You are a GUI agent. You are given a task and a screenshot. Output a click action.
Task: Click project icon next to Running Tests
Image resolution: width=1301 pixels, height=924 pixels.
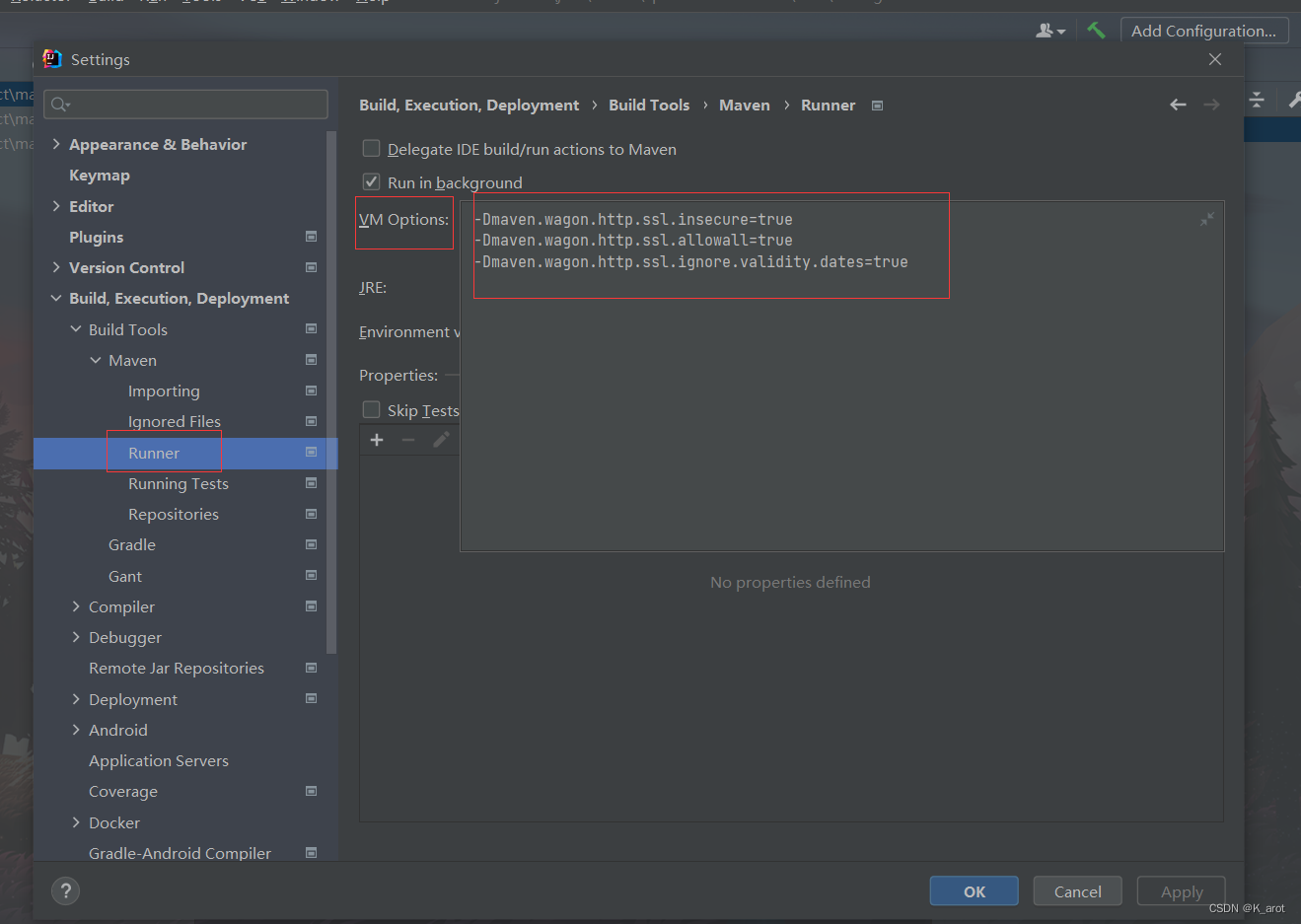311,483
